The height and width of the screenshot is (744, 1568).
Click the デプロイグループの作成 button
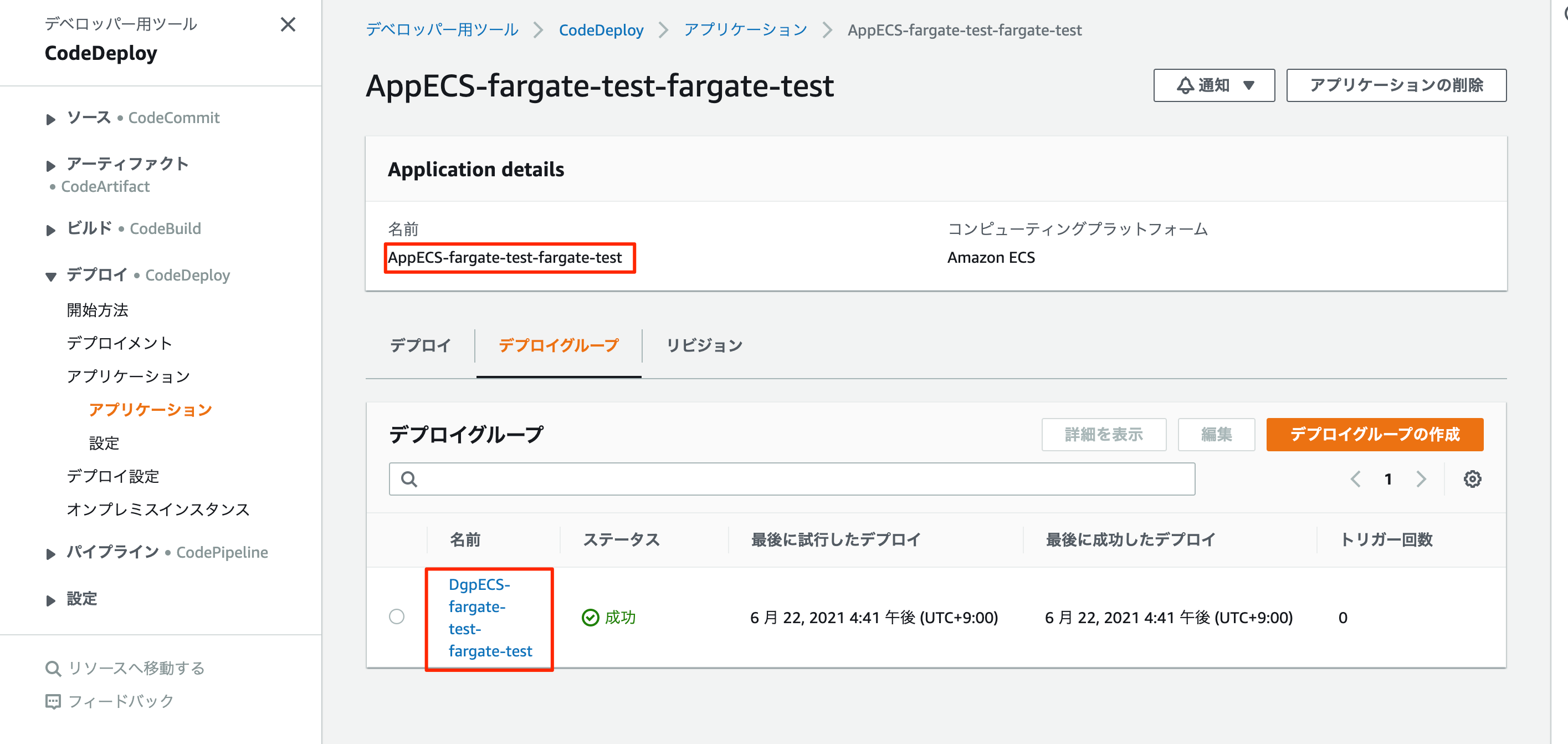[1375, 435]
